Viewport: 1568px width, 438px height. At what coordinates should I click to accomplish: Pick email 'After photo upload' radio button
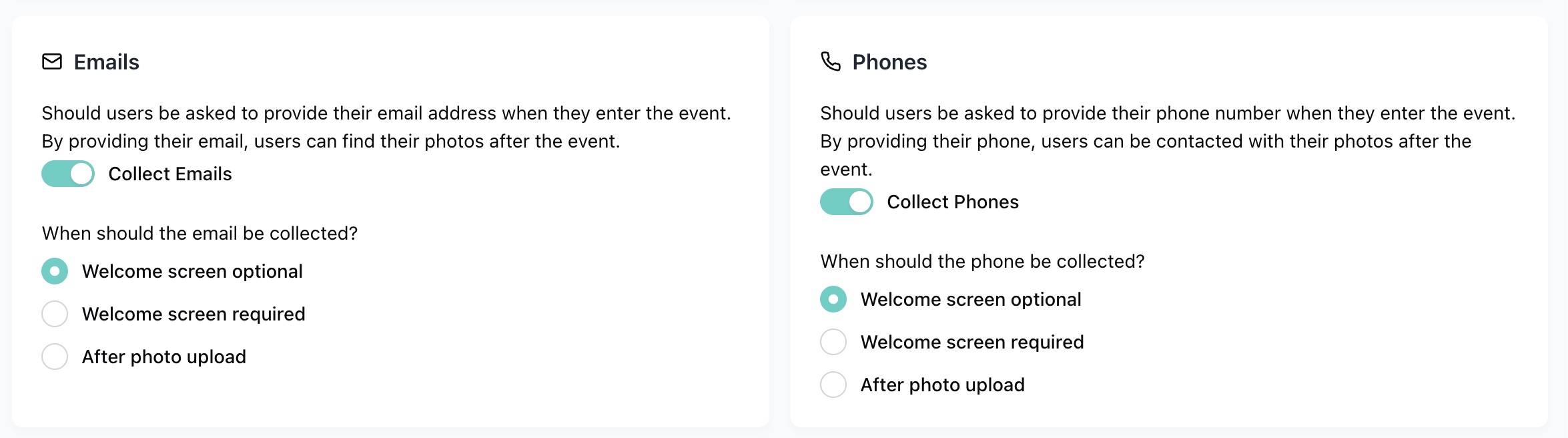click(x=55, y=357)
